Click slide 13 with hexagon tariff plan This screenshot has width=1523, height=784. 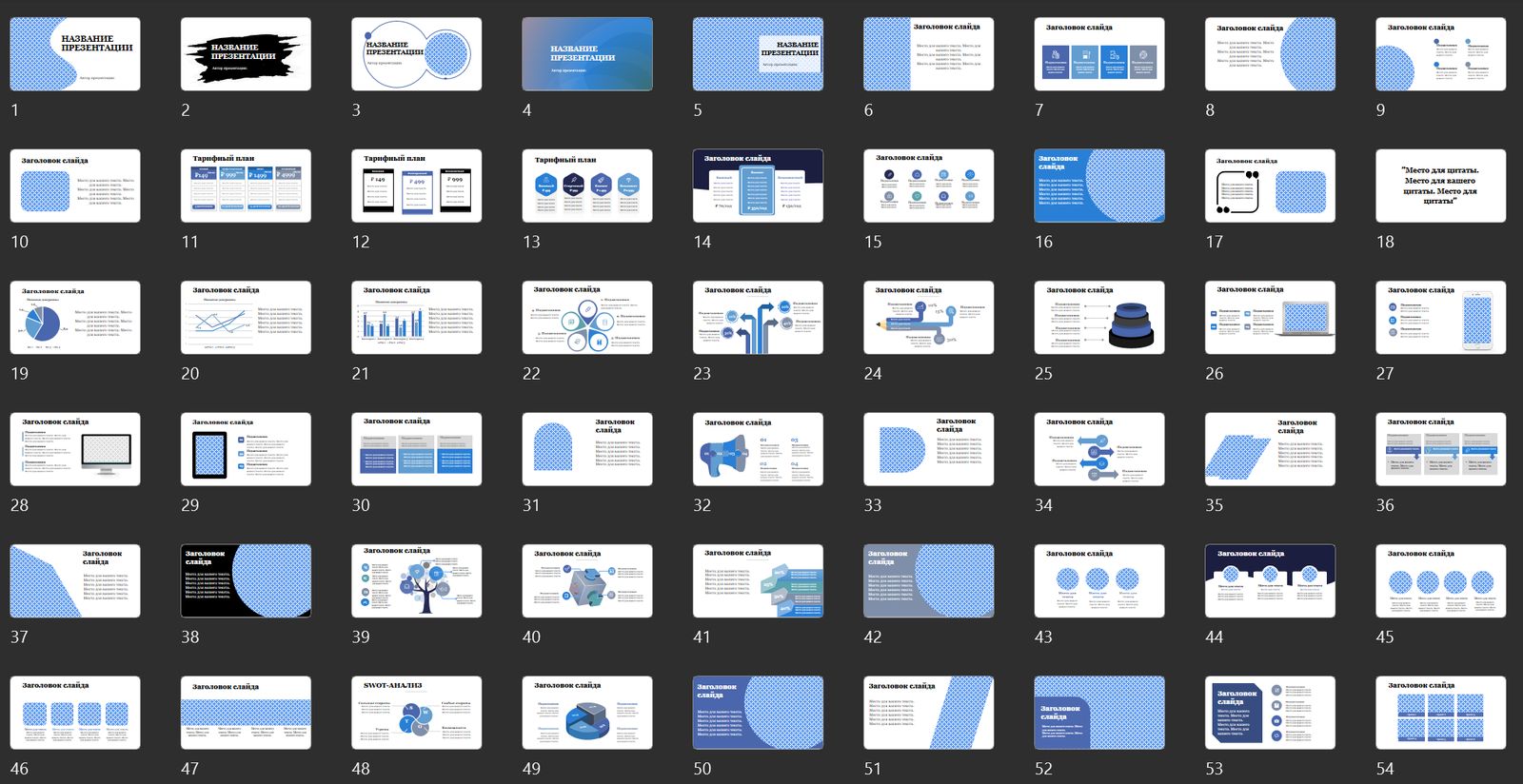coord(587,186)
